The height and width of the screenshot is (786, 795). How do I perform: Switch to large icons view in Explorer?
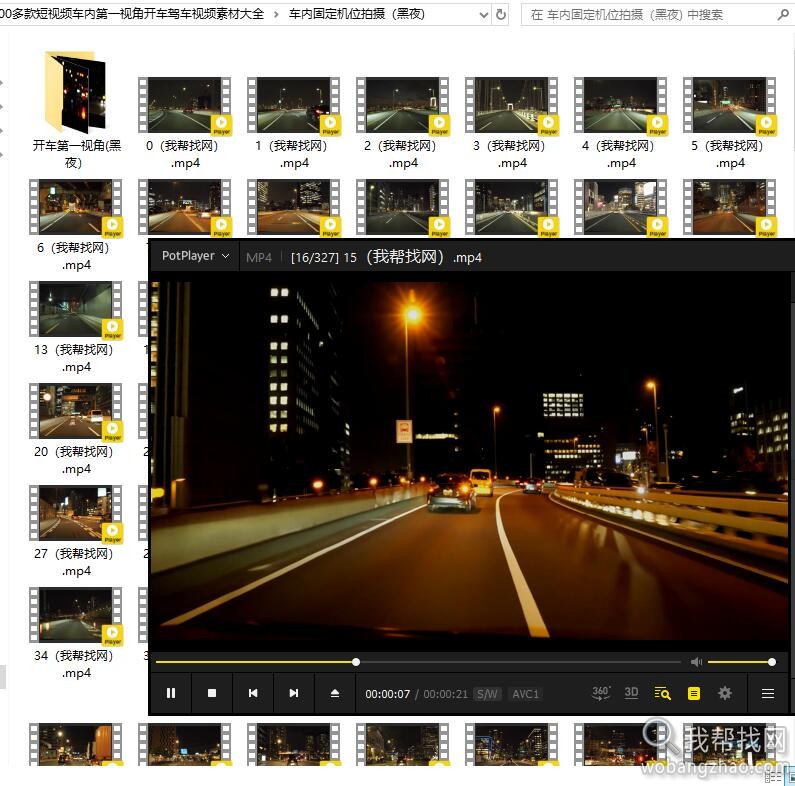[x=789, y=777]
